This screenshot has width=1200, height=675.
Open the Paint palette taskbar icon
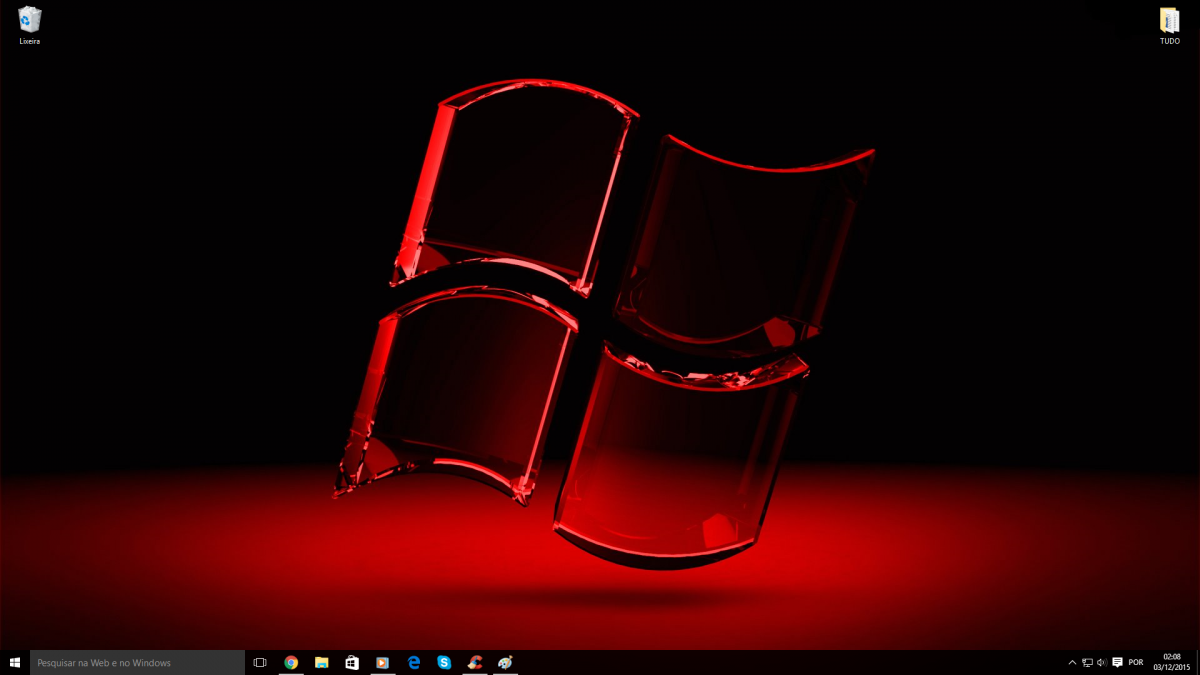click(x=505, y=662)
